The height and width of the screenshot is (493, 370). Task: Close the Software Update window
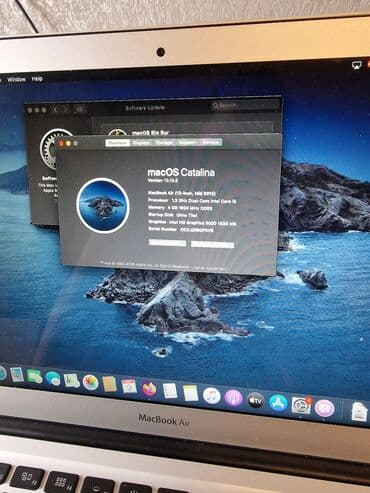(x=30, y=110)
